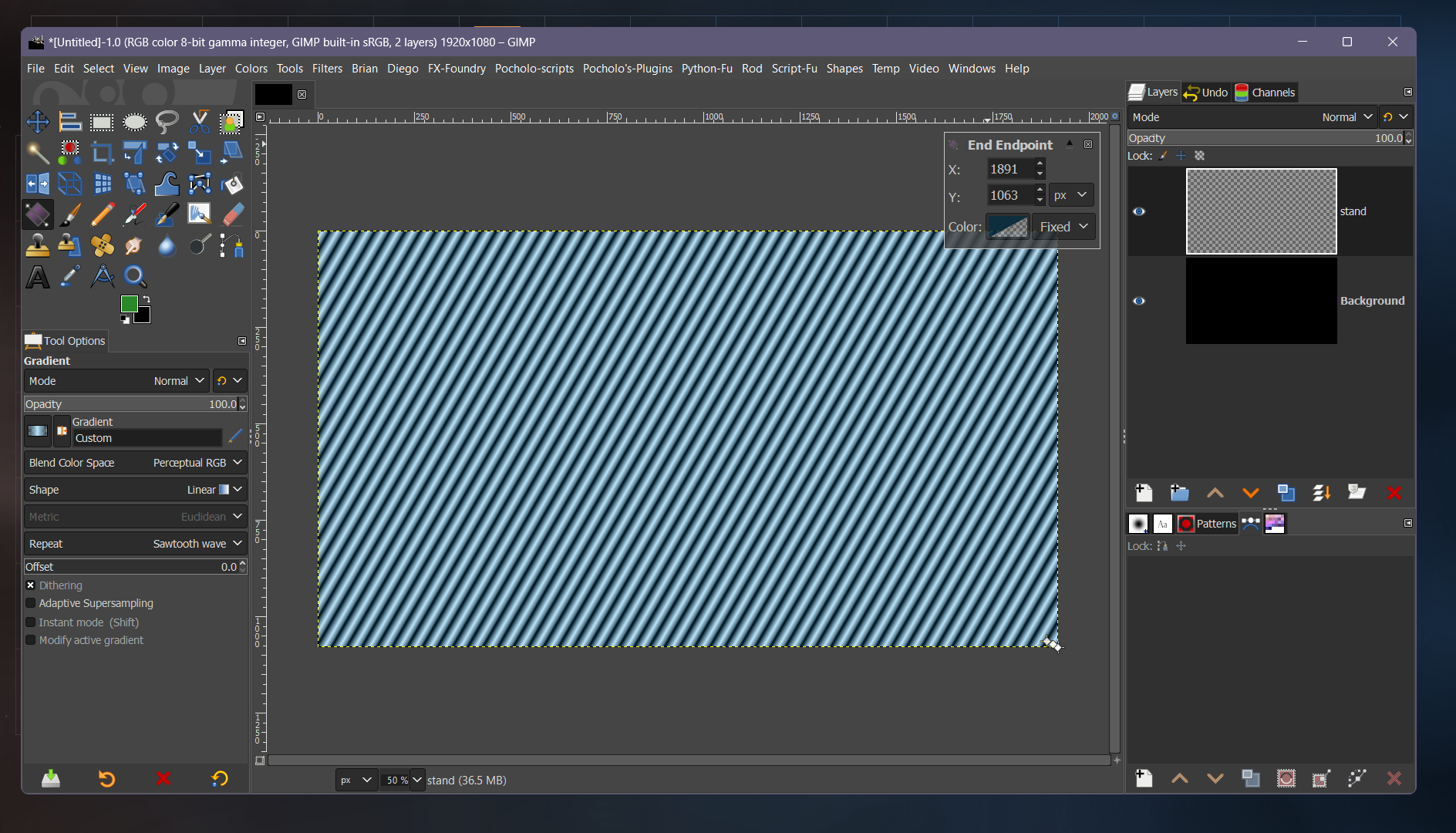Select the Rotate tool
Viewport: 1456px width, 833px height.
(167, 153)
